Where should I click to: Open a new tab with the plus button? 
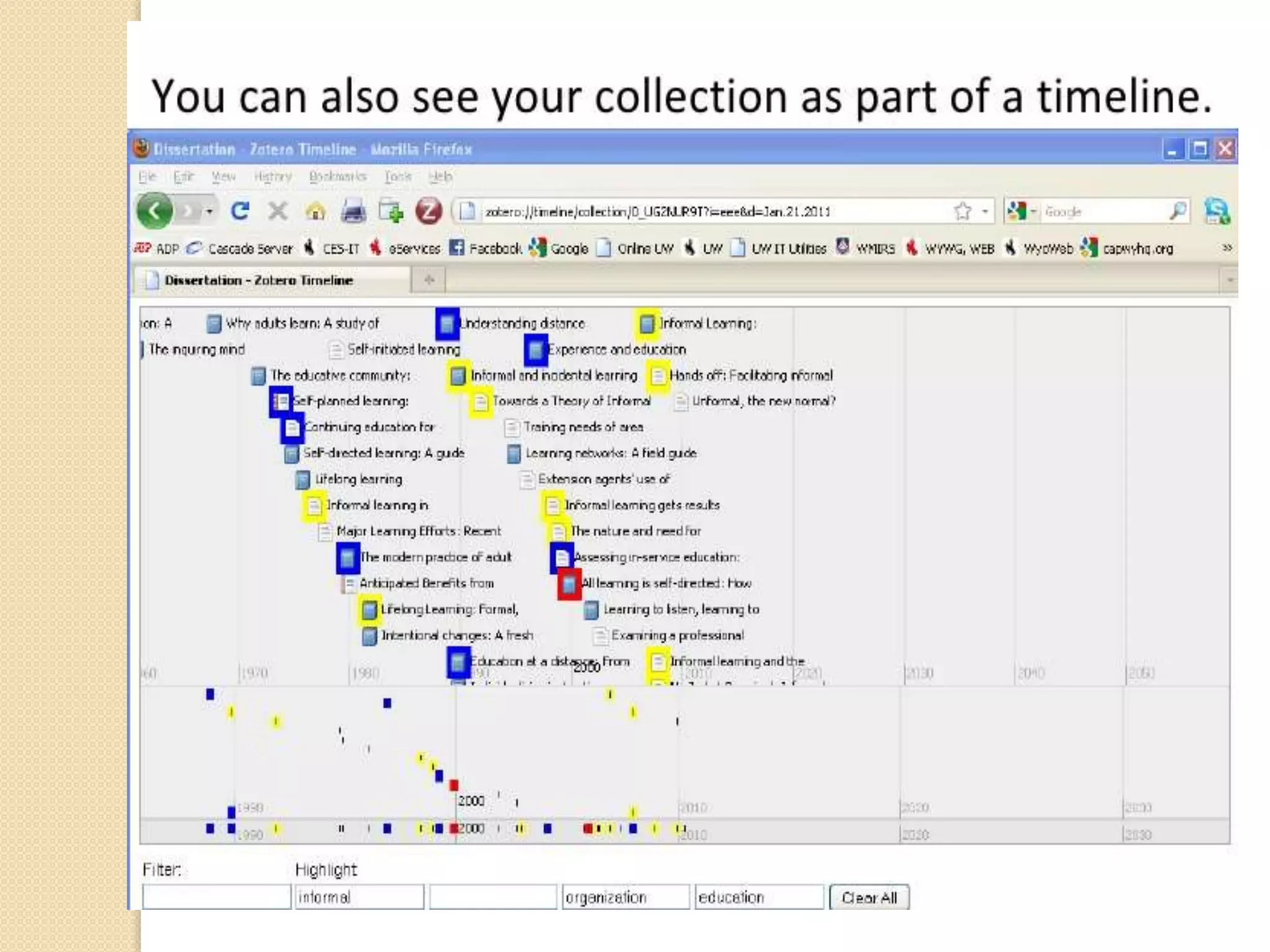pos(429,280)
